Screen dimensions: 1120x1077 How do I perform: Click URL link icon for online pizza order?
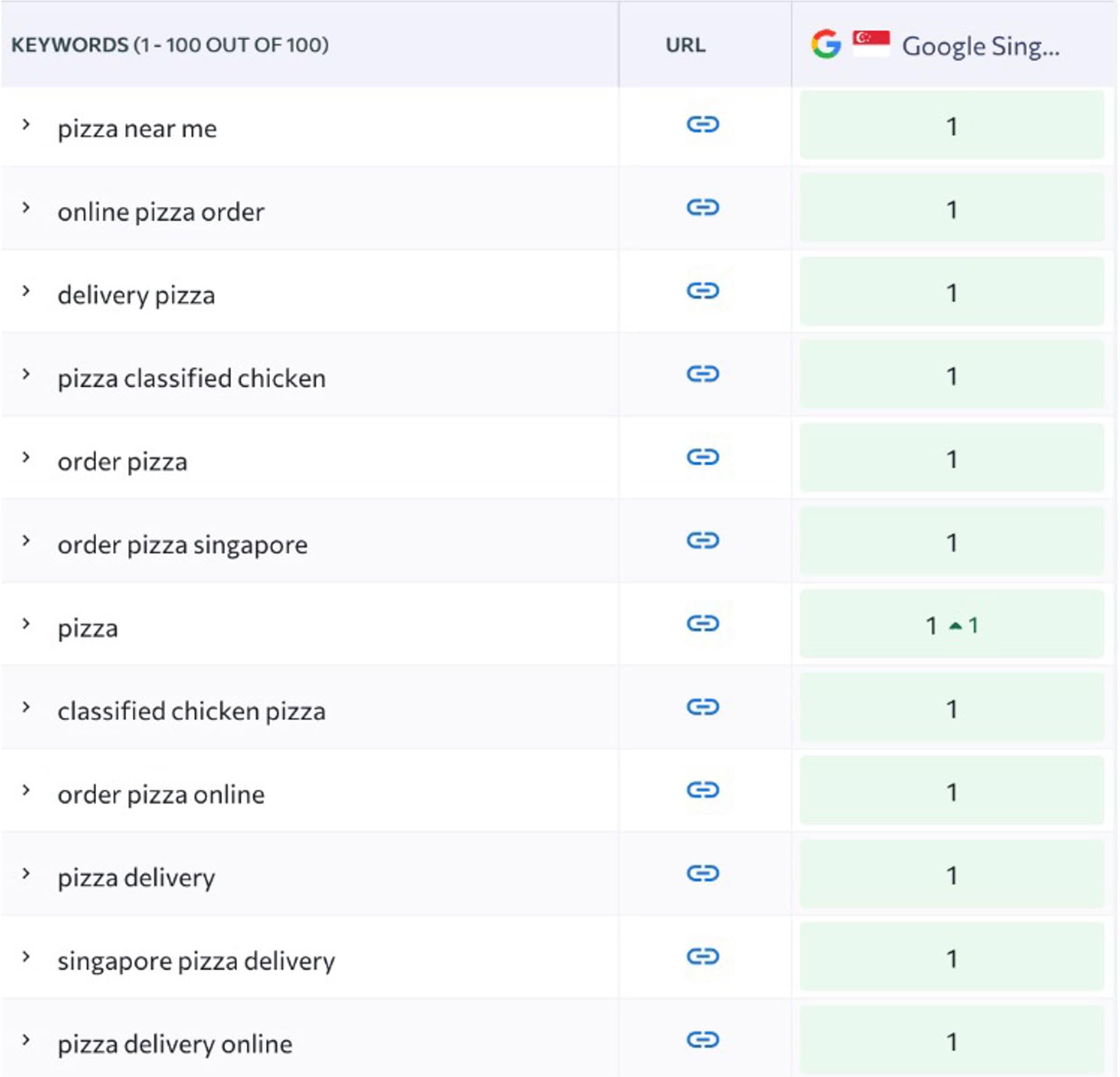702,208
